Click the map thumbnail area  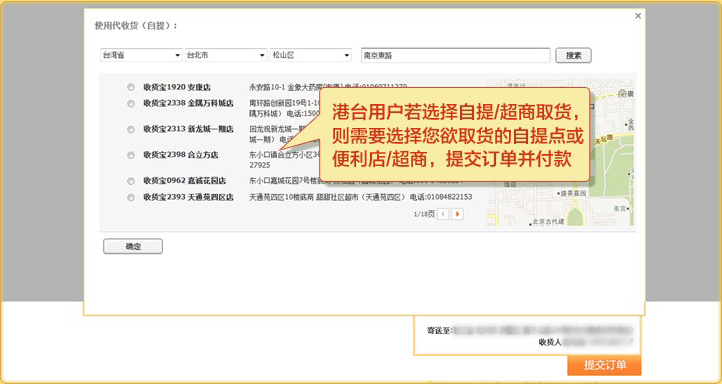point(560,152)
